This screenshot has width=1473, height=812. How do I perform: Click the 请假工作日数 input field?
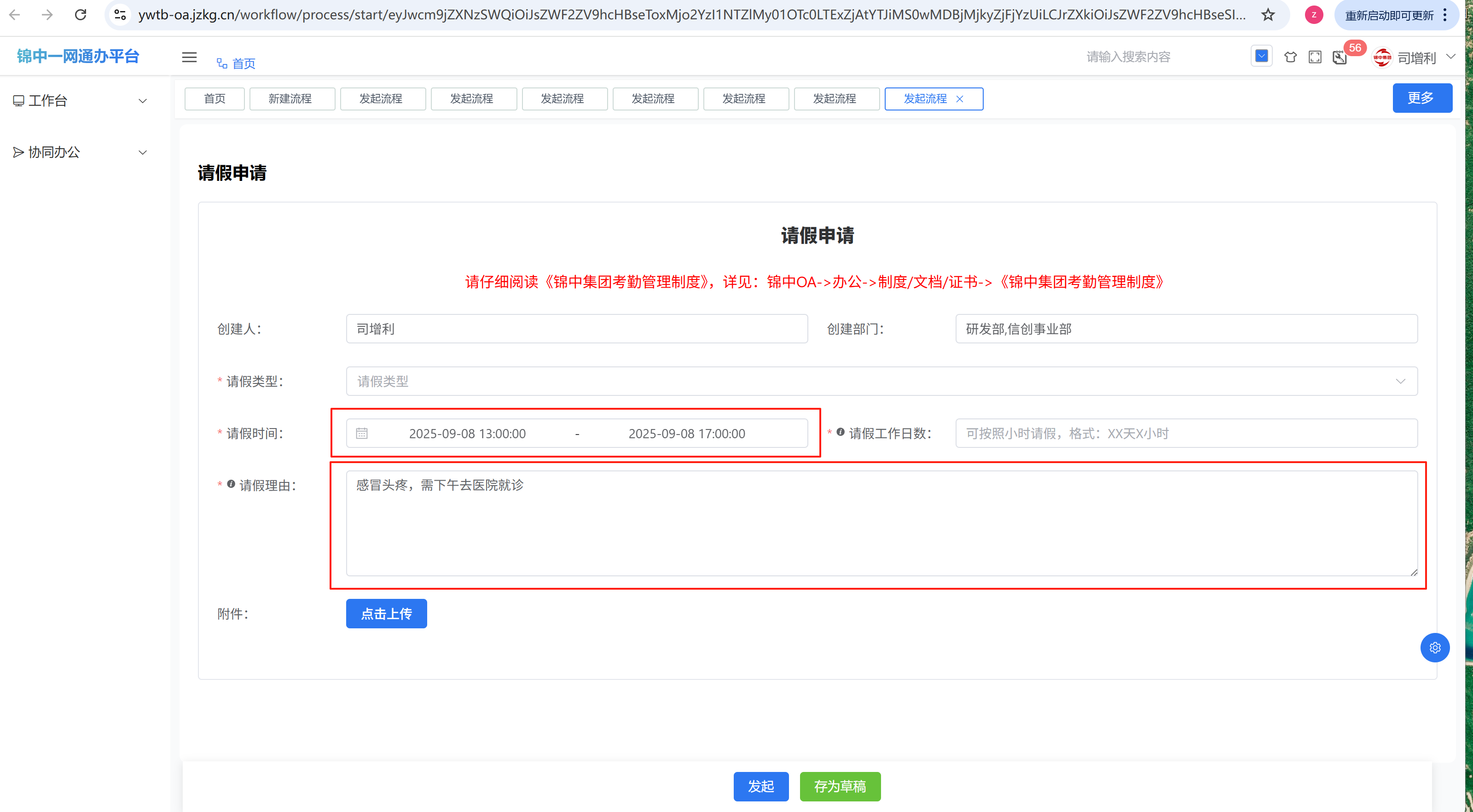tap(1186, 434)
